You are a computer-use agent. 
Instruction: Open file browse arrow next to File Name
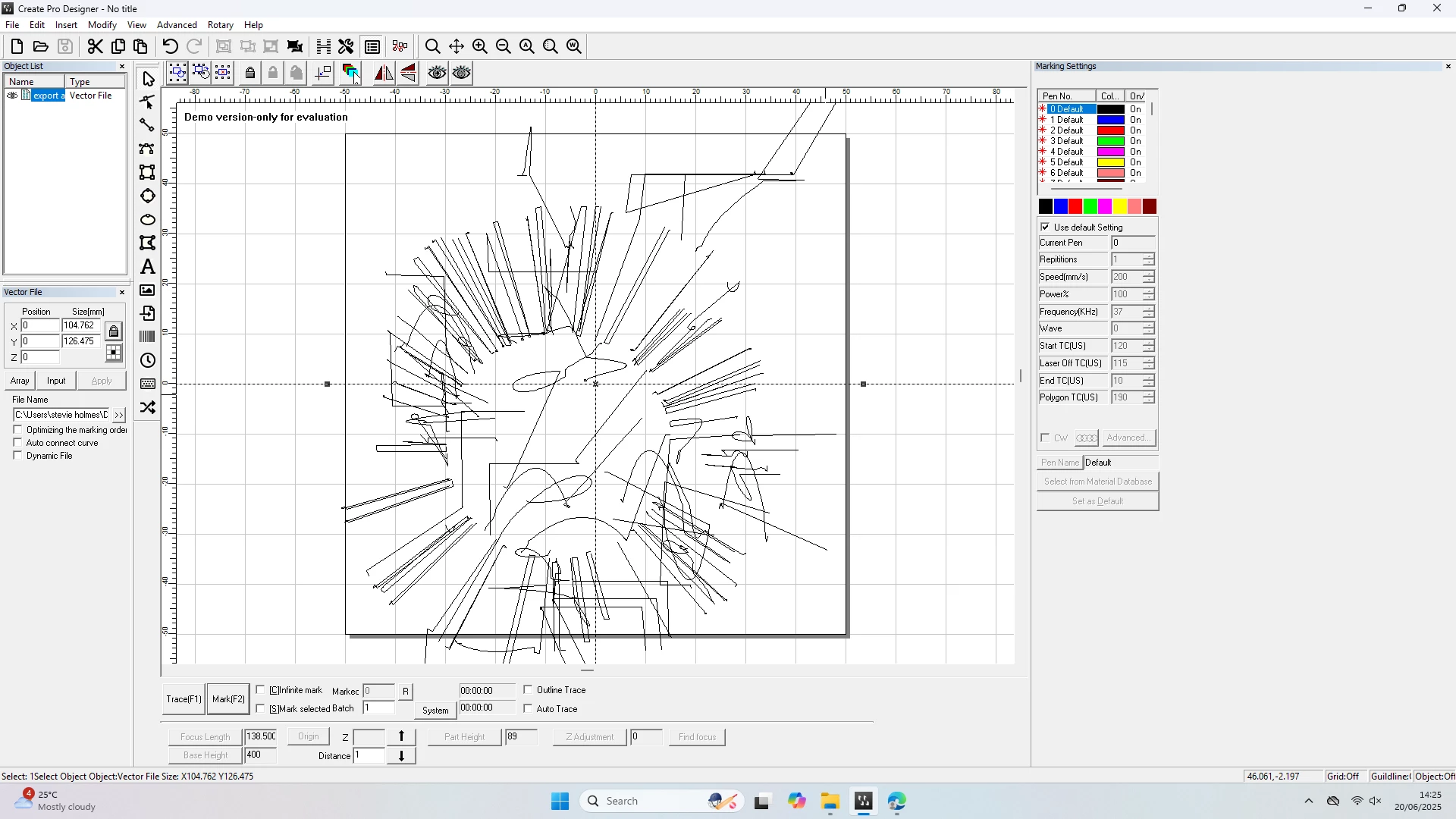118,415
